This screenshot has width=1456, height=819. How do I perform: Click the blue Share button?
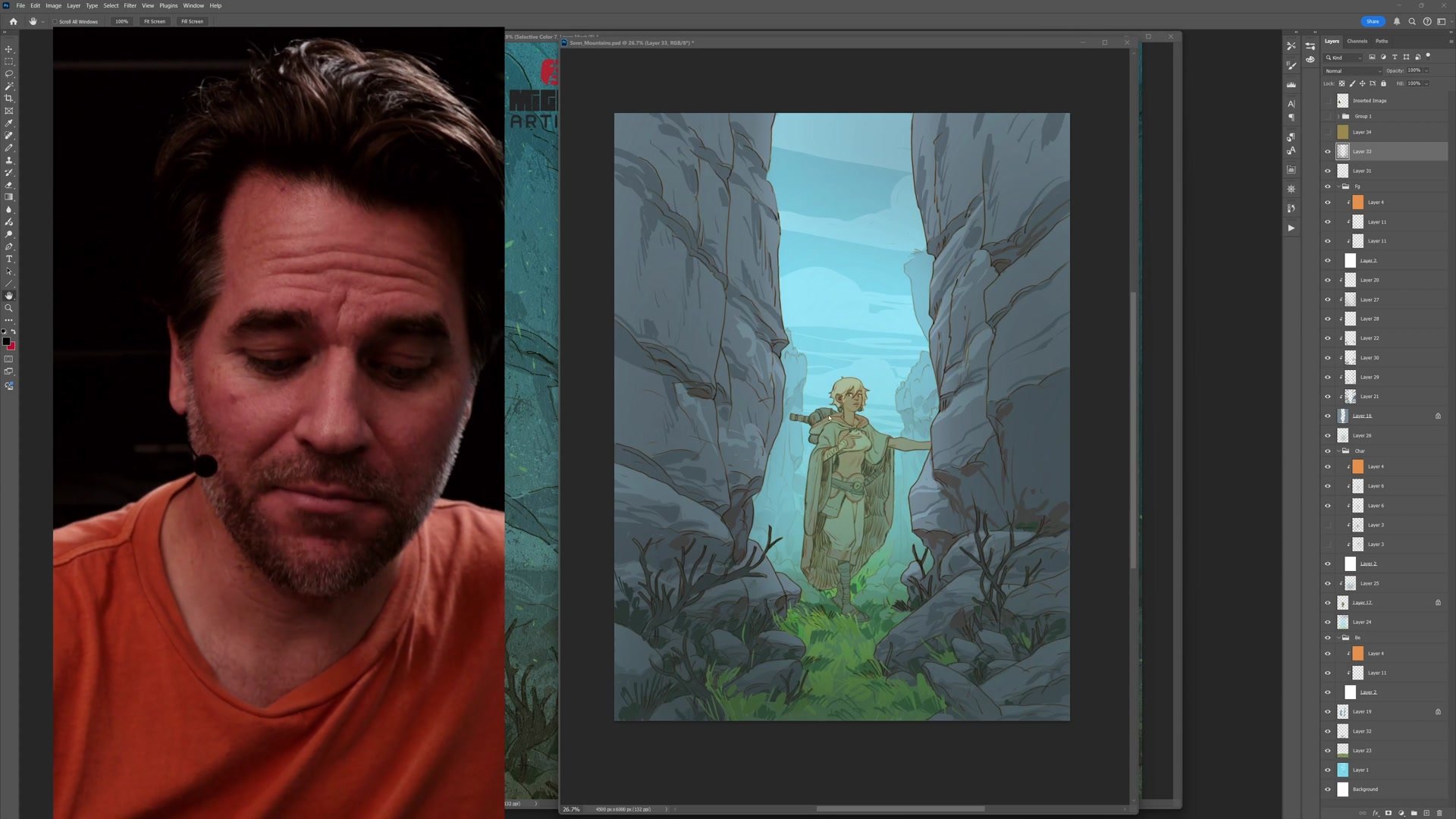pyautogui.click(x=1372, y=21)
